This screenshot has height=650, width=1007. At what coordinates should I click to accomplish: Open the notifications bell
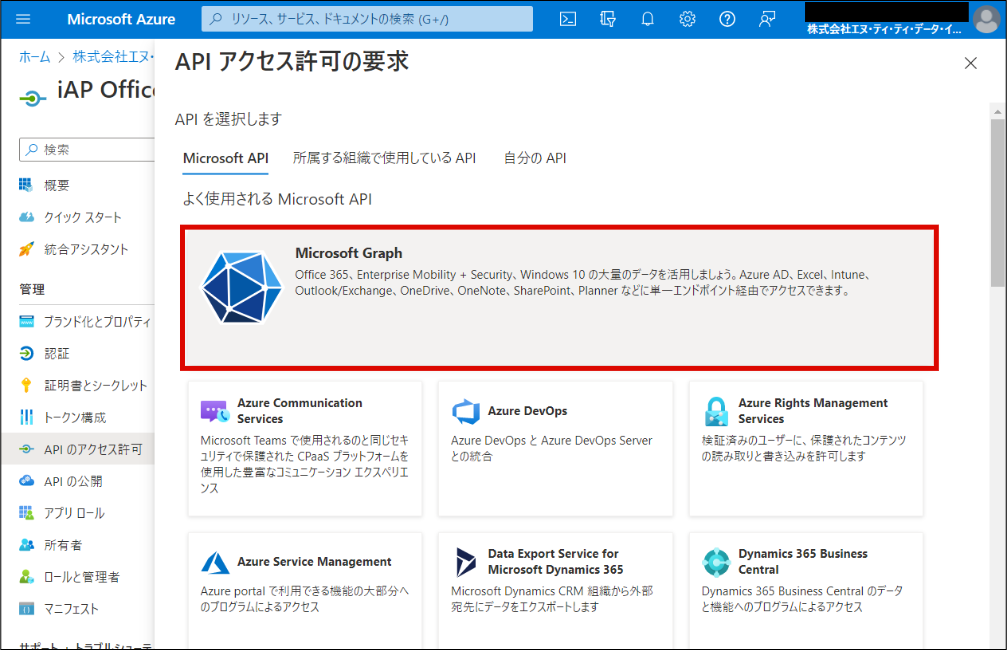(x=647, y=19)
